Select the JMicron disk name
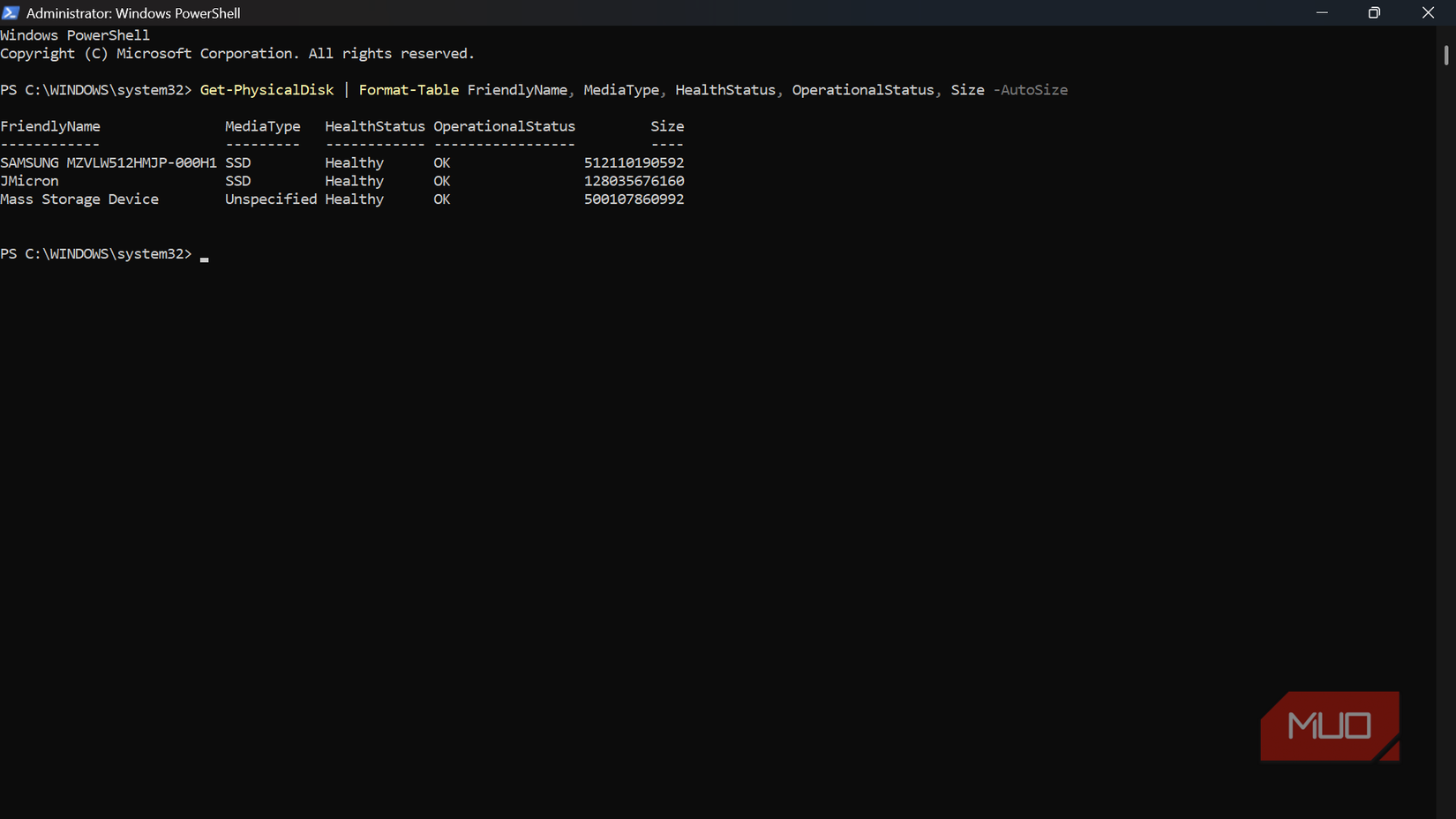 point(29,181)
